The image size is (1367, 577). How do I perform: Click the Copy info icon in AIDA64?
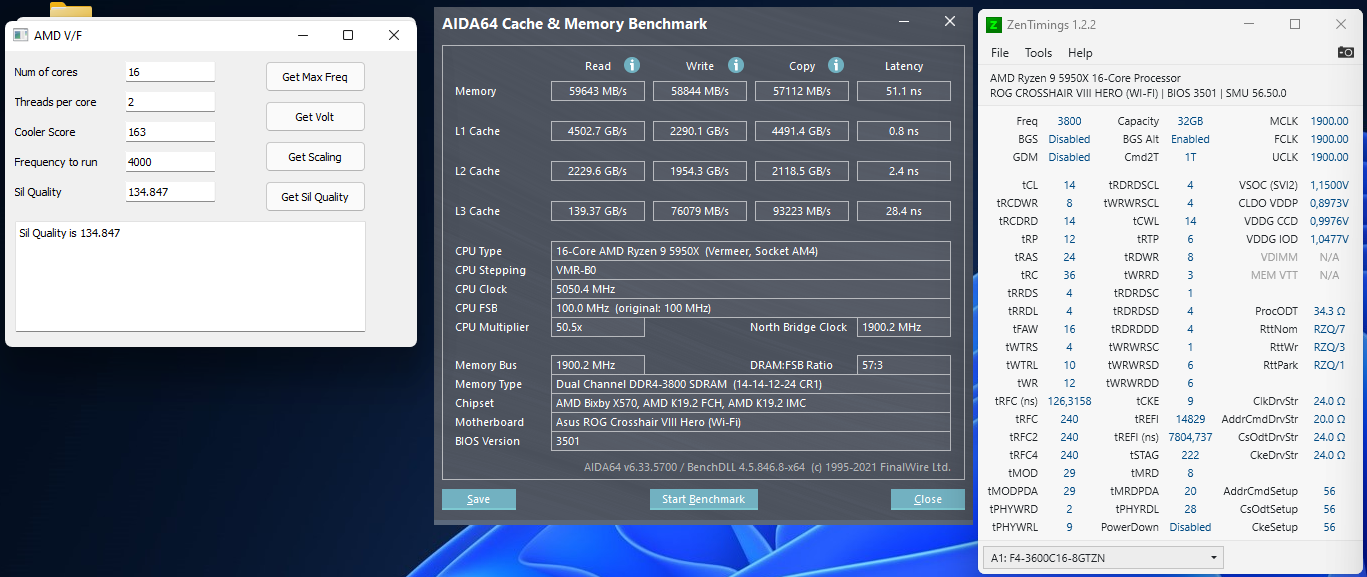[x=836, y=65]
